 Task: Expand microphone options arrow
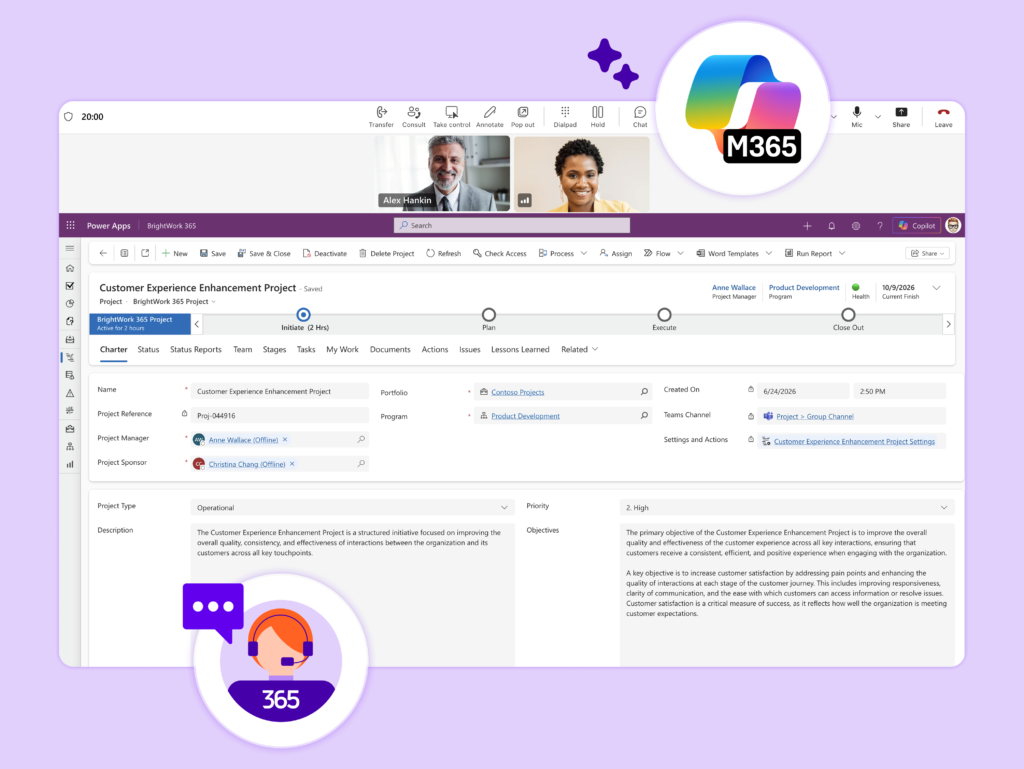point(878,117)
